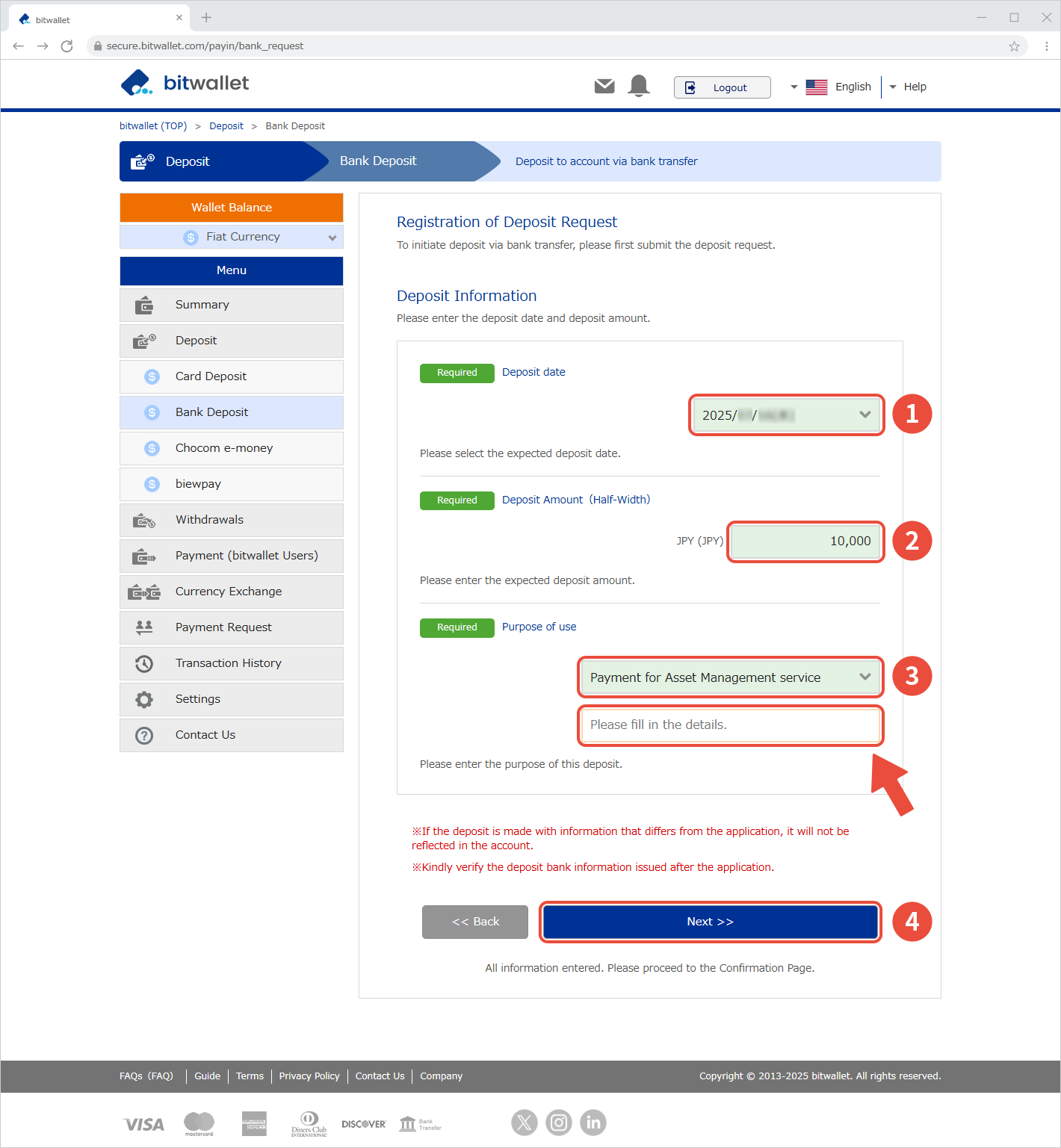This screenshot has height=1148, width=1061.
Task: Open the Deposit date dropdown
Action: [786, 415]
